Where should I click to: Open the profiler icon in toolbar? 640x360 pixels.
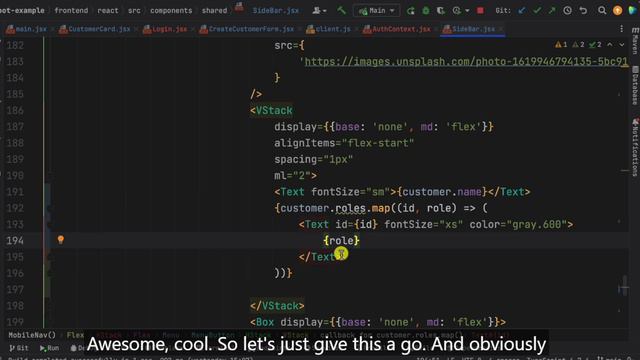(x=456, y=11)
